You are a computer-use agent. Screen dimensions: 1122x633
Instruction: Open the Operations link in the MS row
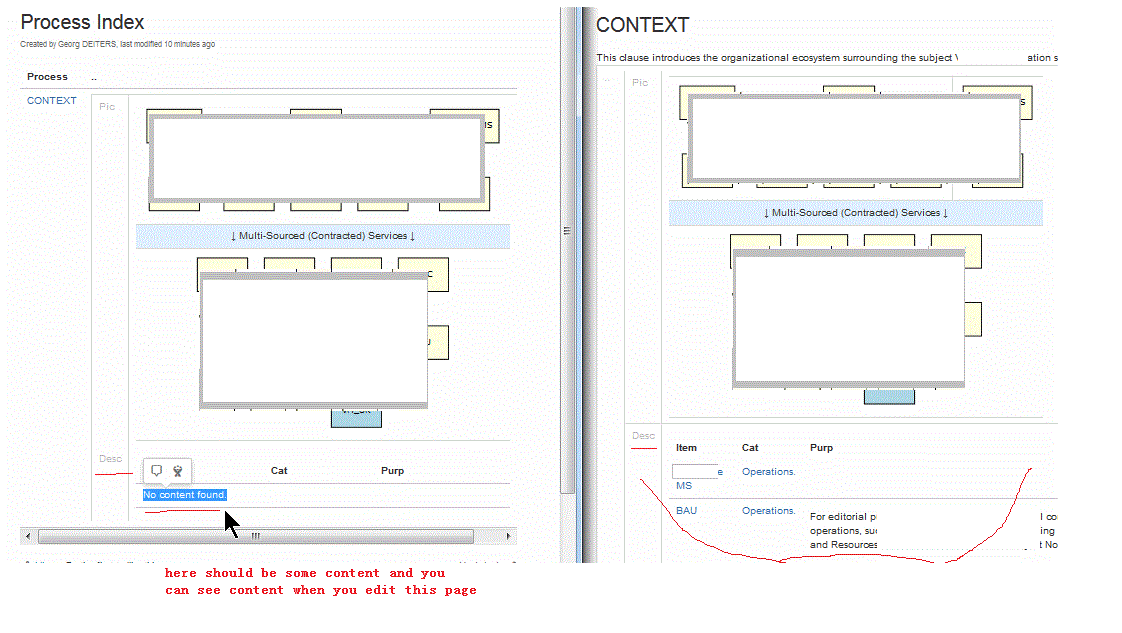click(x=769, y=472)
